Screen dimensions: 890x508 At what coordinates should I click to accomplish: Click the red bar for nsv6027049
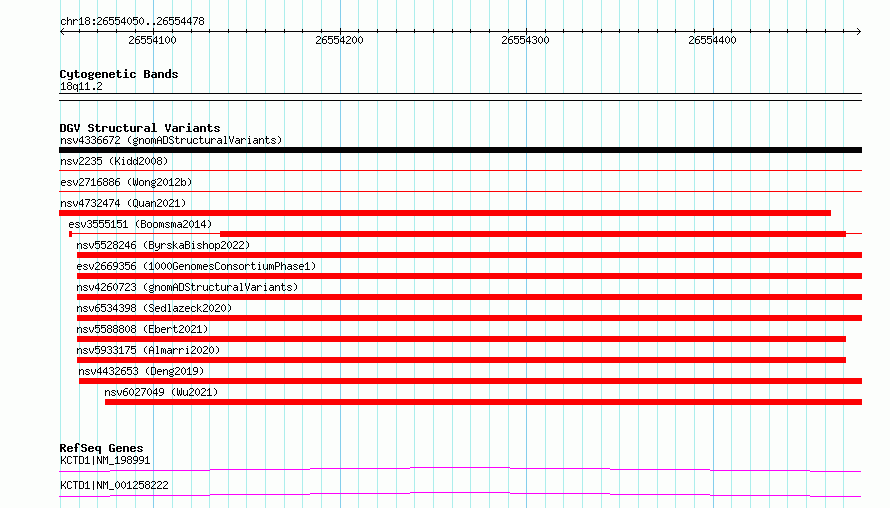pyautogui.click(x=484, y=402)
